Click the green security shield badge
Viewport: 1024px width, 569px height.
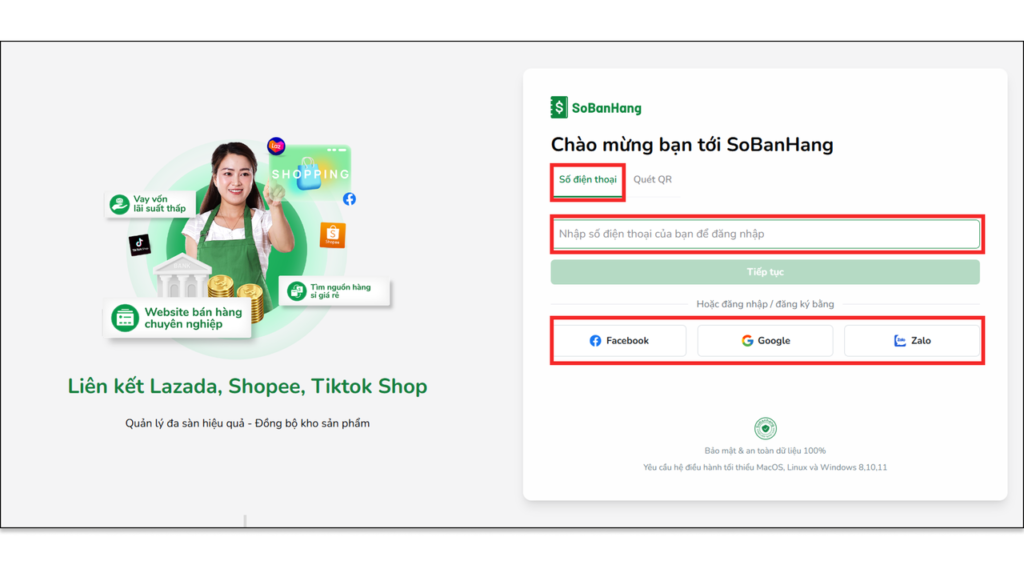click(765, 429)
